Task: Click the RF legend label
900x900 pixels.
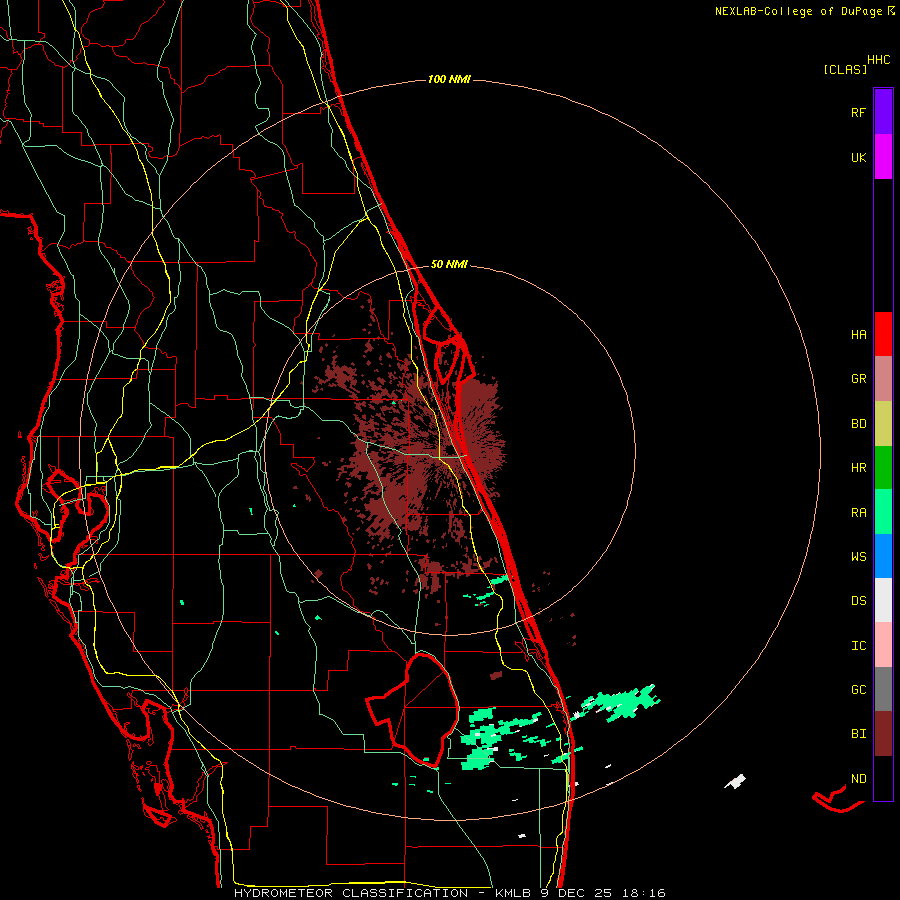Action: [859, 112]
